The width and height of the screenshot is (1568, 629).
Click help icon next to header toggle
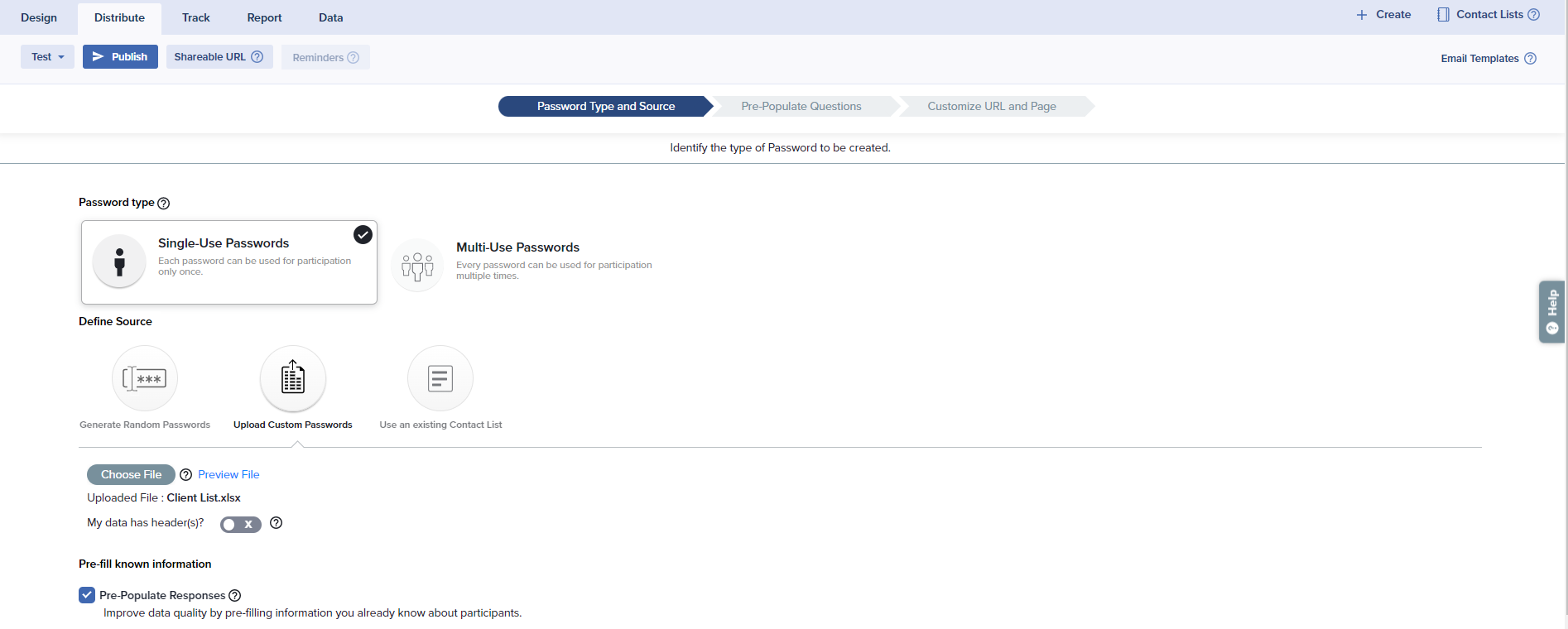pos(277,523)
